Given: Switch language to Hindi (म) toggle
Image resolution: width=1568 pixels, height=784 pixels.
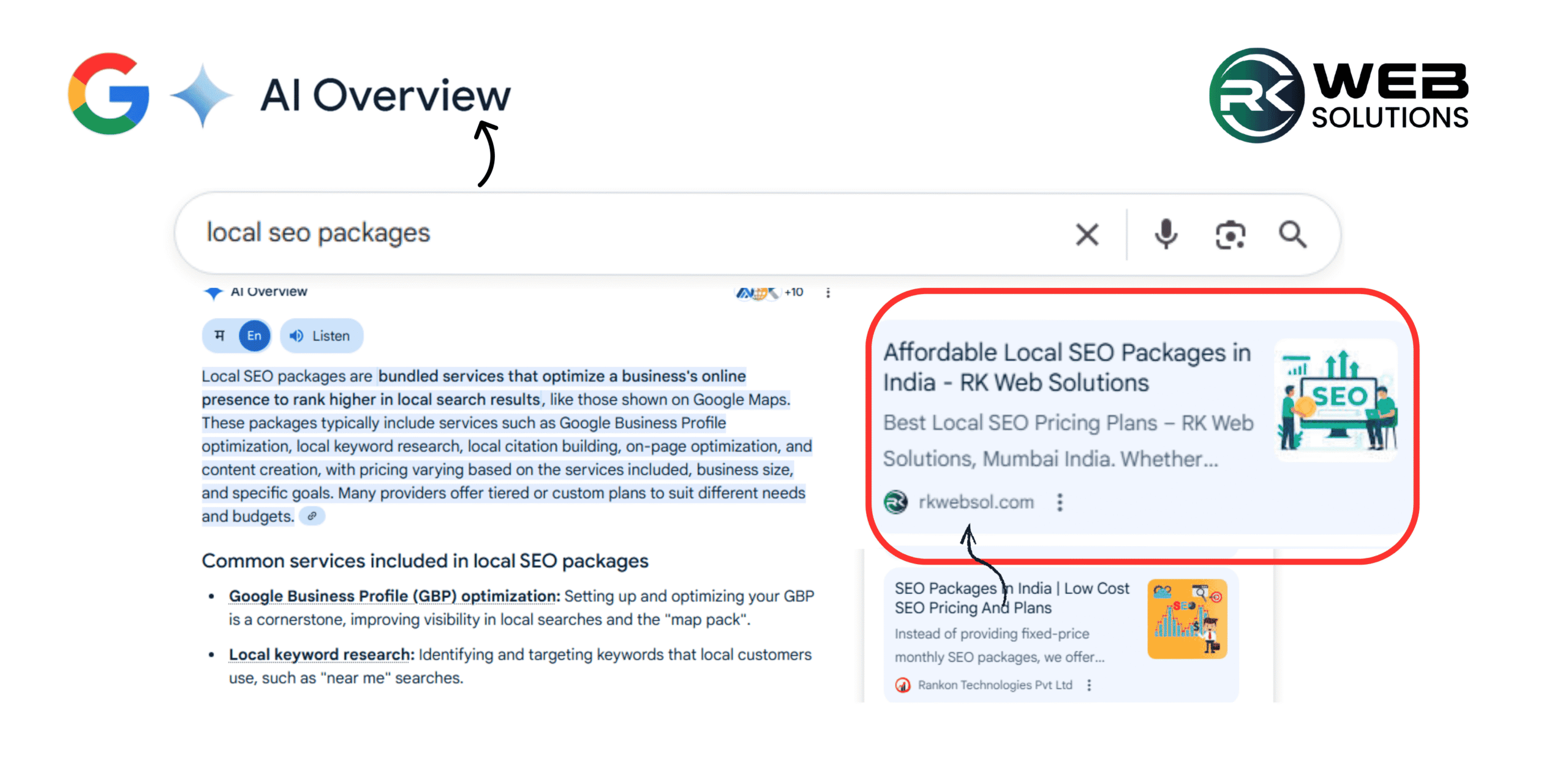Looking at the screenshot, I should tap(220, 336).
